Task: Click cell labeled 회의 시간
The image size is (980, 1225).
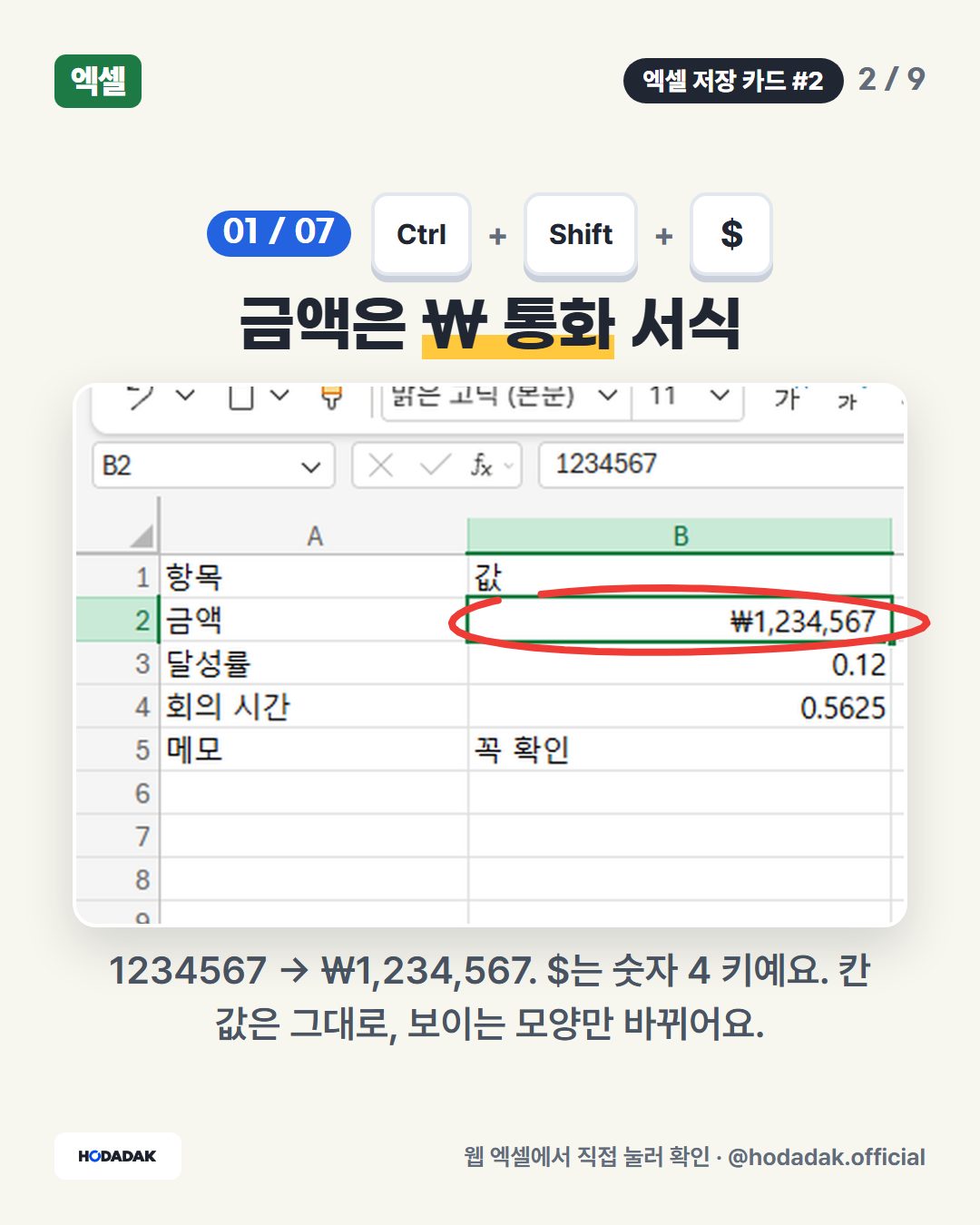Action: click(x=314, y=707)
